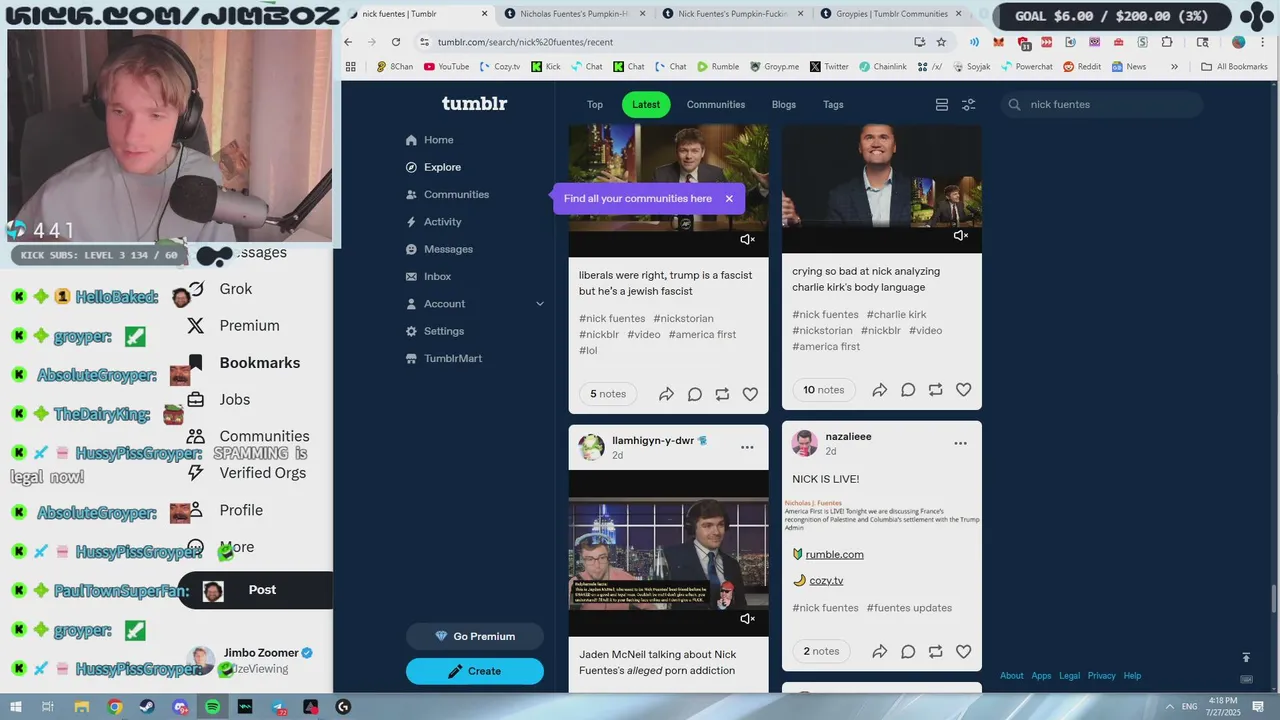Open options menu for nazalieee post
The height and width of the screenshot is (720, 1280).
tap(960, 443)
